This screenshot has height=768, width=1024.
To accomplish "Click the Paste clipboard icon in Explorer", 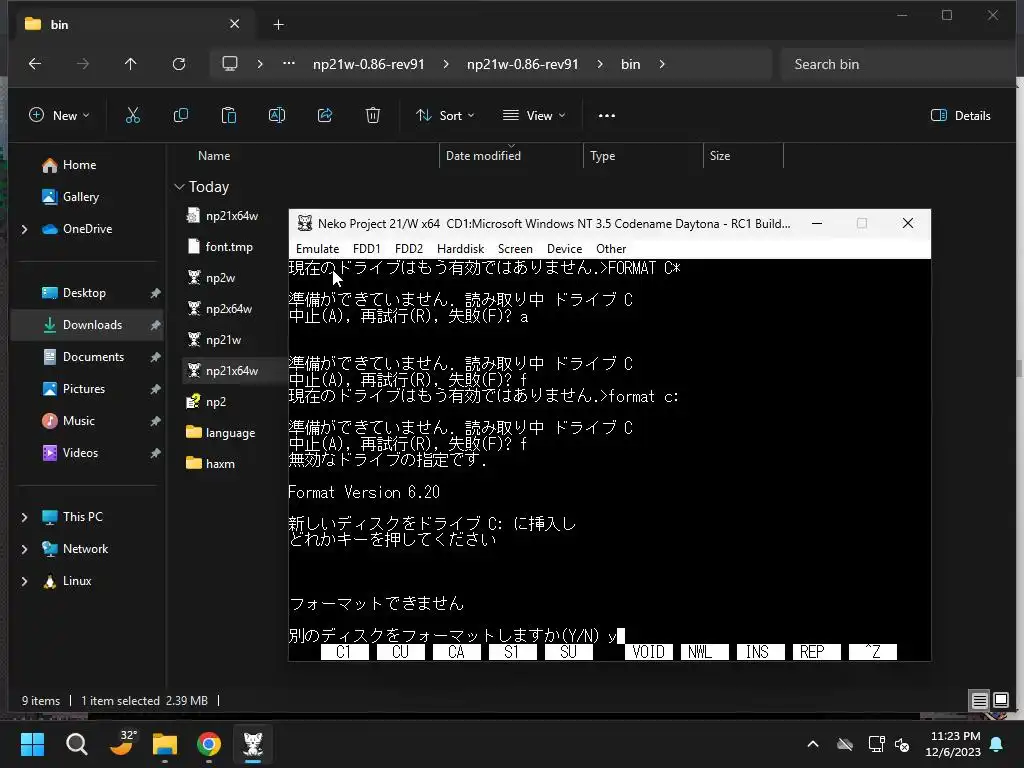I will coord(229,116).
